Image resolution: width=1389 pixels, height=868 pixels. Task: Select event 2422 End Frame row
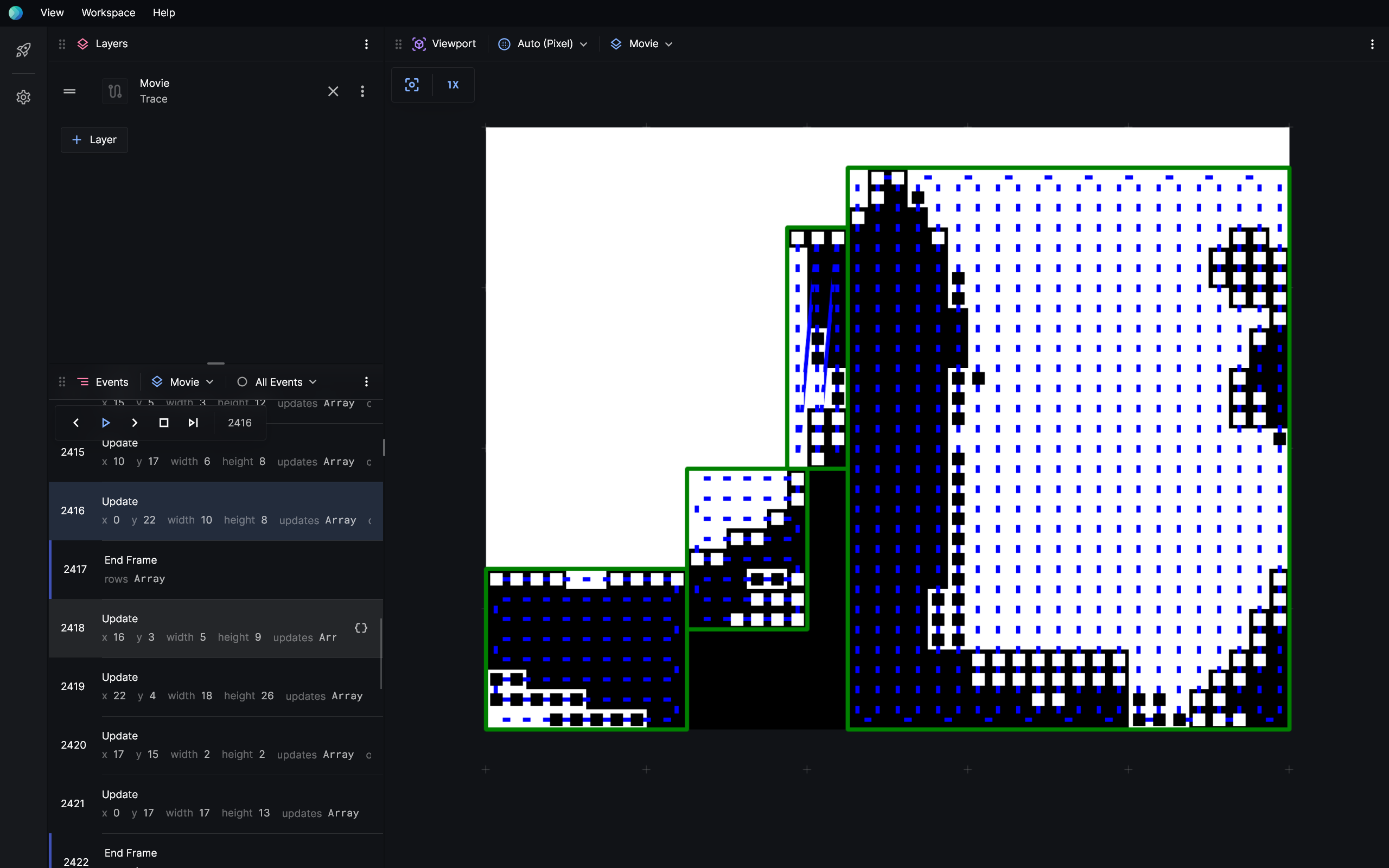pos(216,851)
